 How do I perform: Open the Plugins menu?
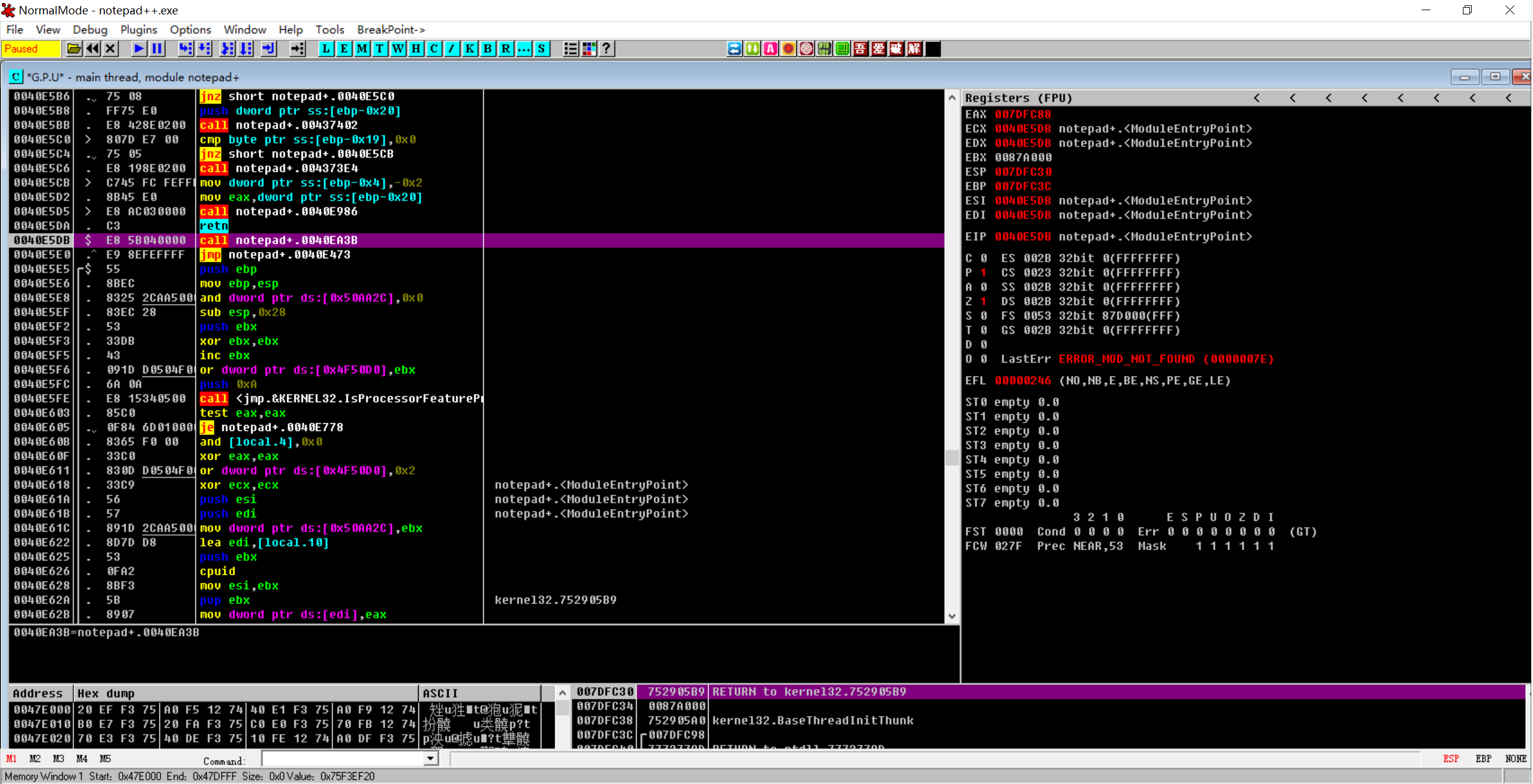(138, 29)
